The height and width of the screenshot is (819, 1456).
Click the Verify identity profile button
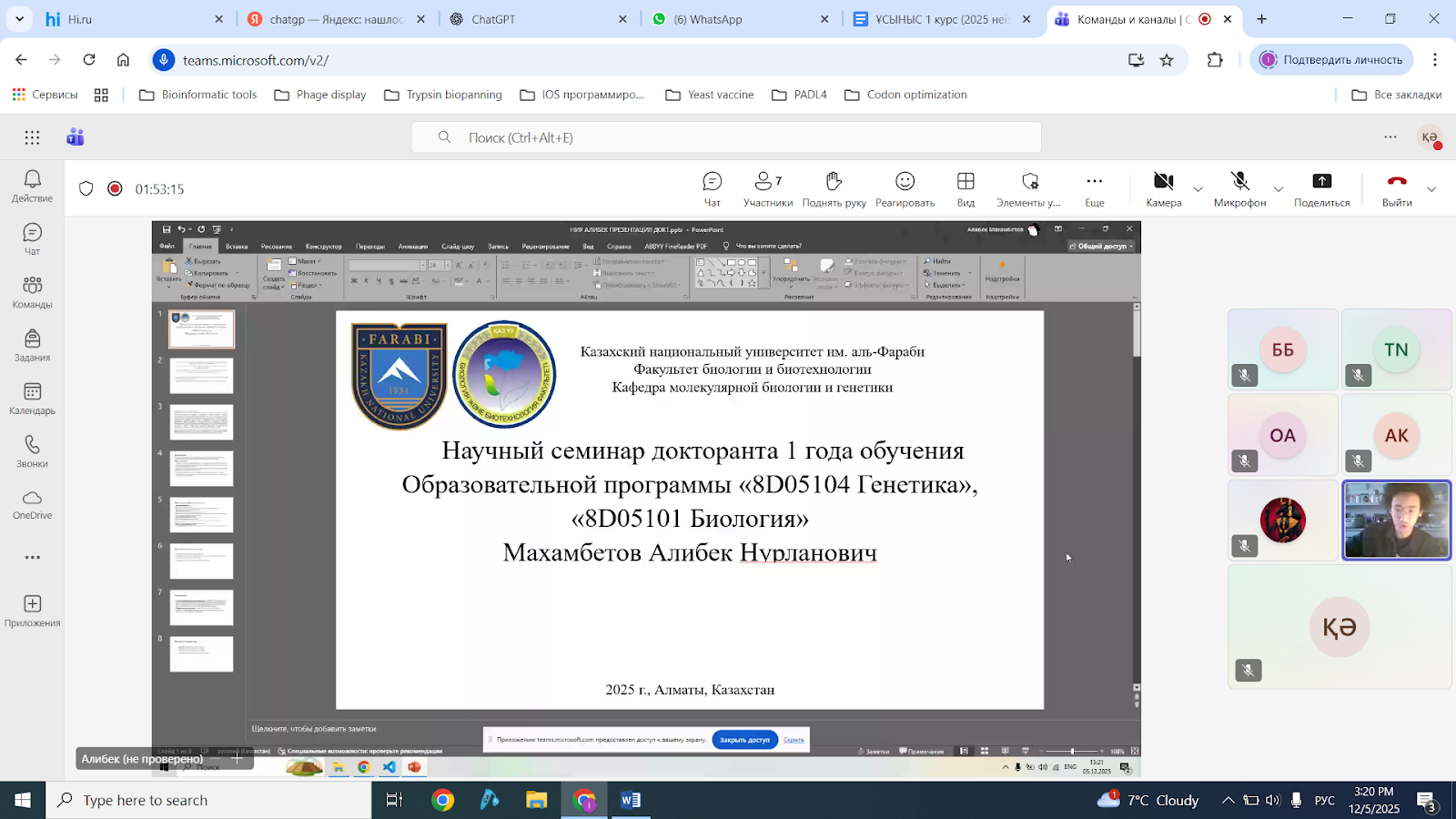1331,60
